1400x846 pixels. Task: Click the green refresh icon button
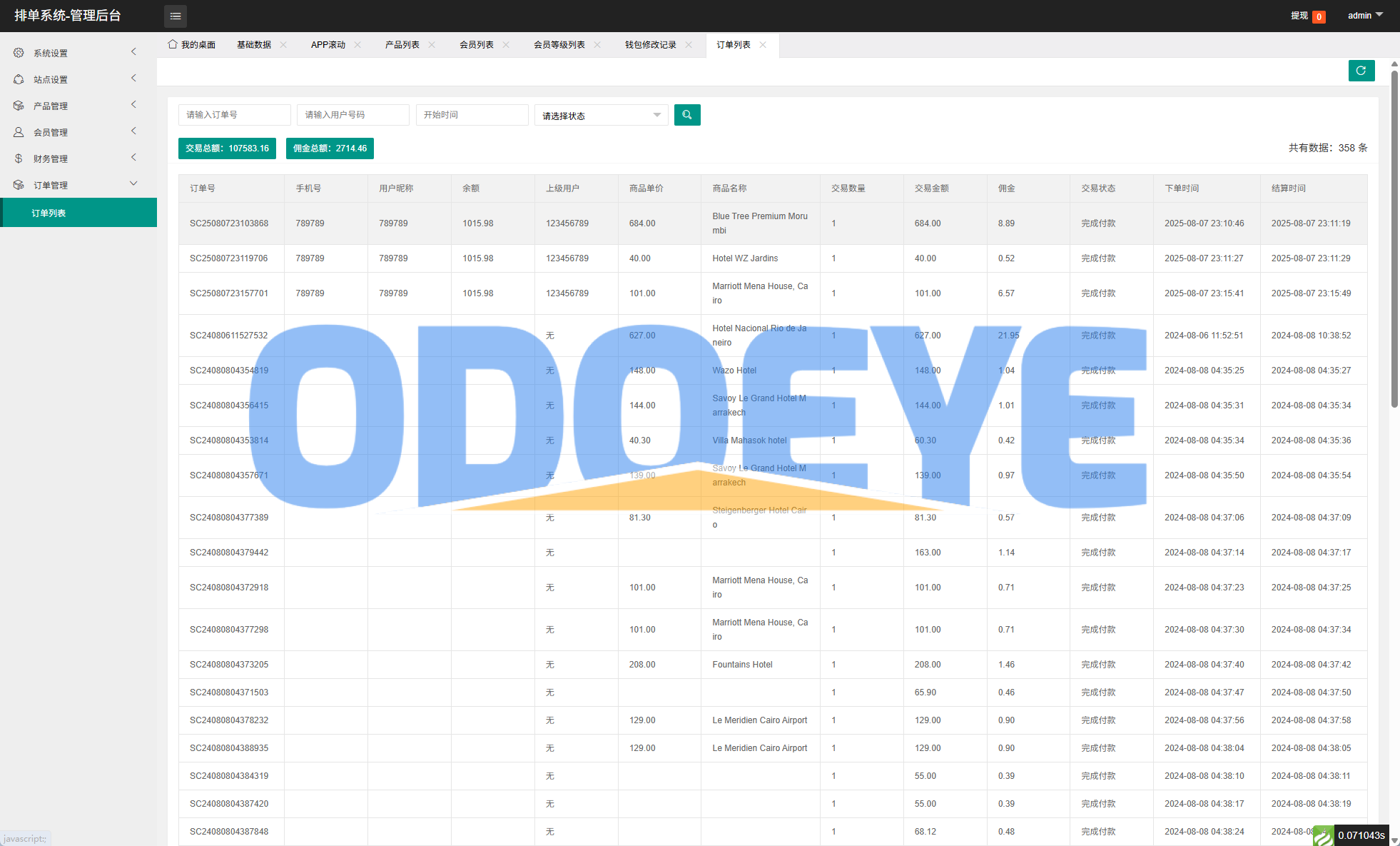coord(1361,71)
